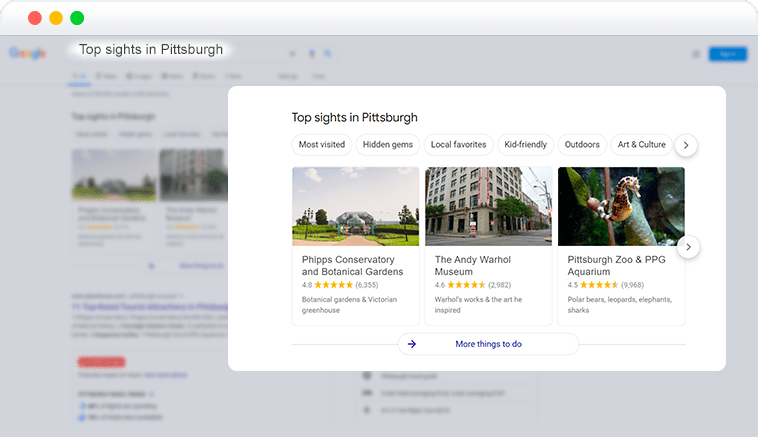Choose the Local favorites chip
758x437 pixels.
point(458,145)
